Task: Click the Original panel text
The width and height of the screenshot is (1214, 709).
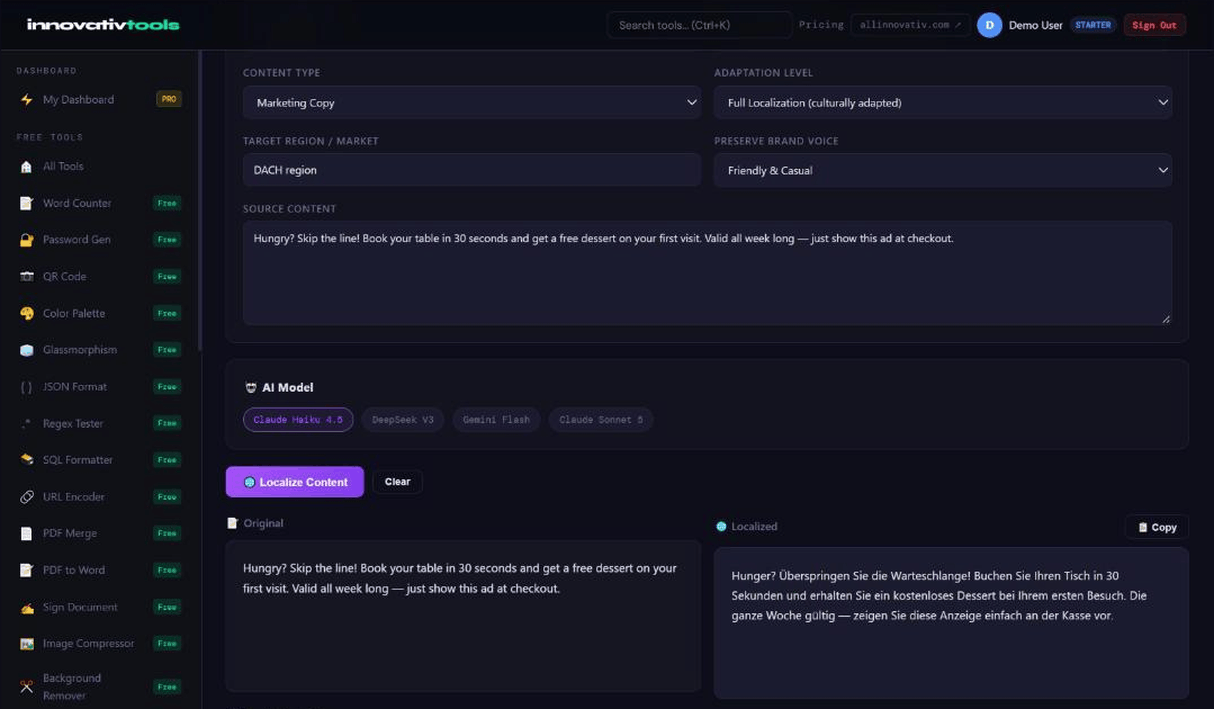Action: (460, 578)
